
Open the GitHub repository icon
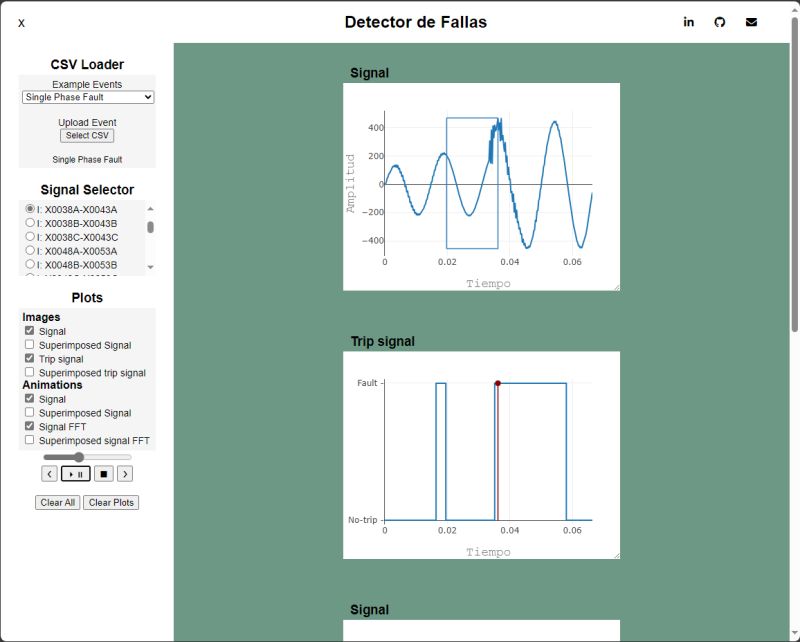719,22
